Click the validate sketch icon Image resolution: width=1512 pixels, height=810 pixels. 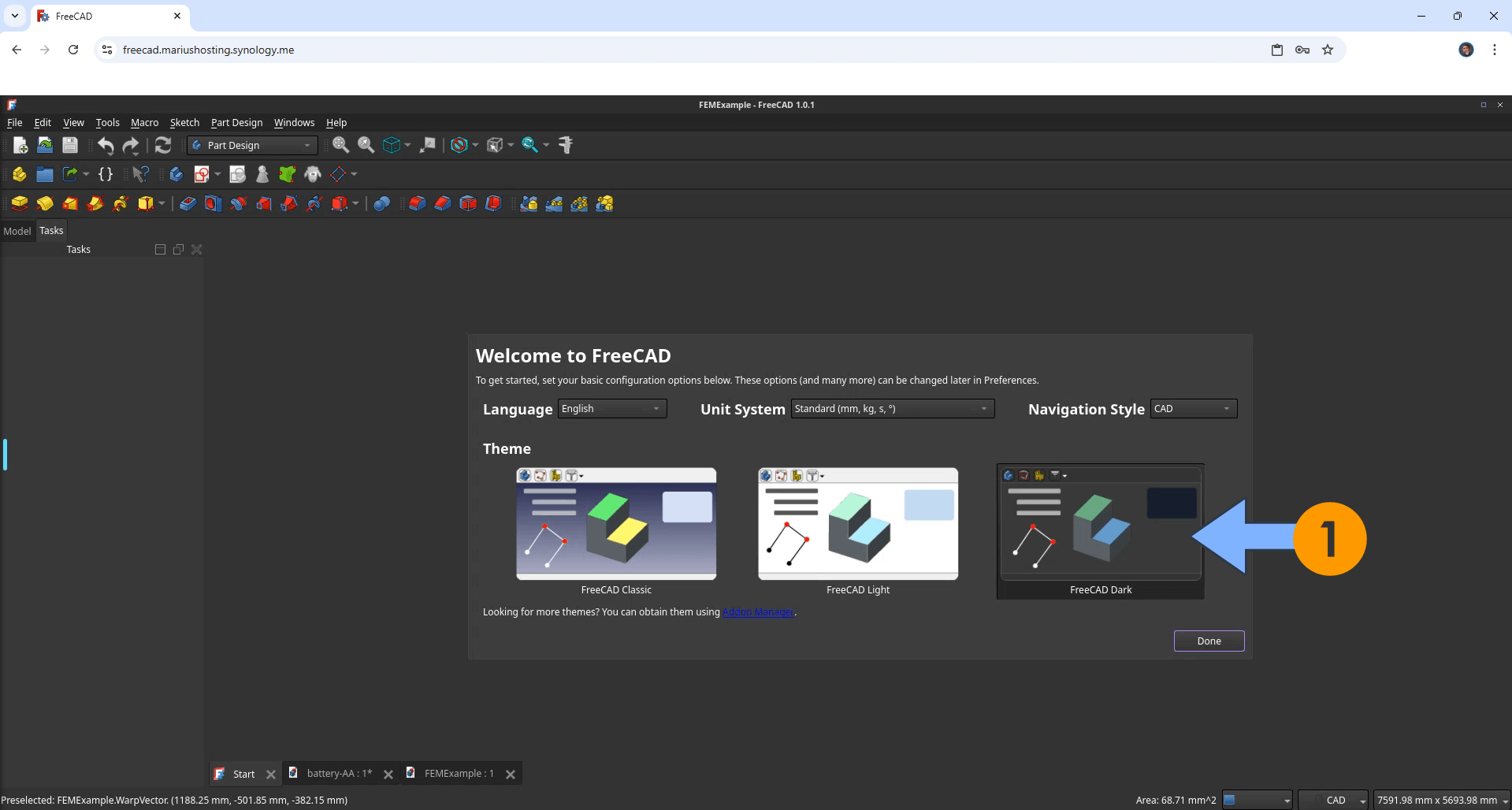(237, 174)
